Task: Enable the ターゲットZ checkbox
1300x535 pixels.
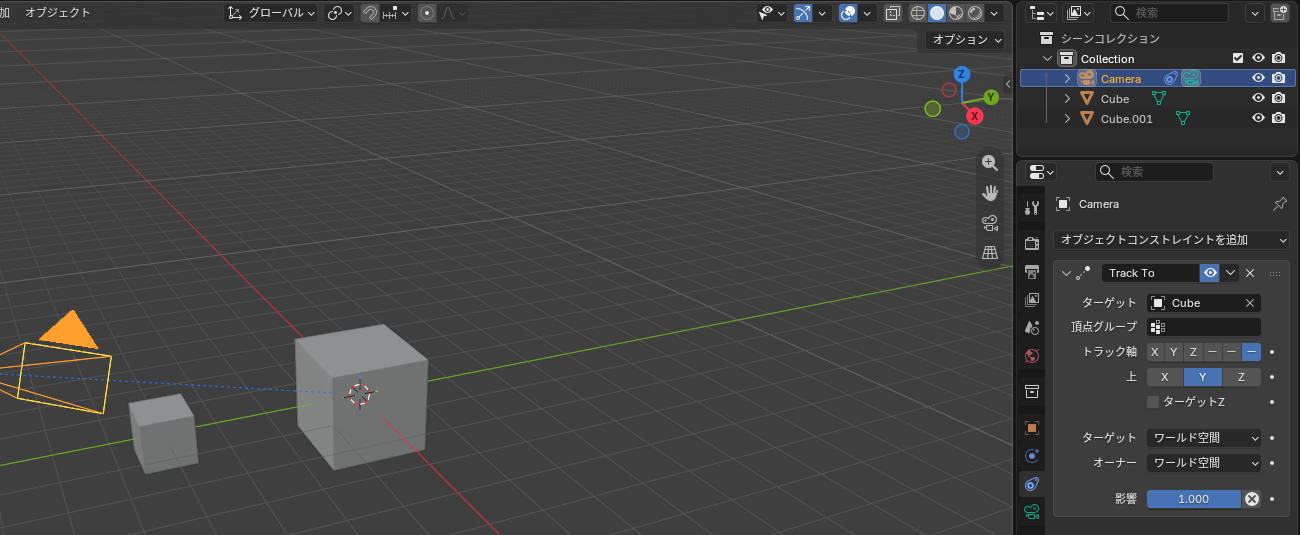Action: click(1153, 401)
